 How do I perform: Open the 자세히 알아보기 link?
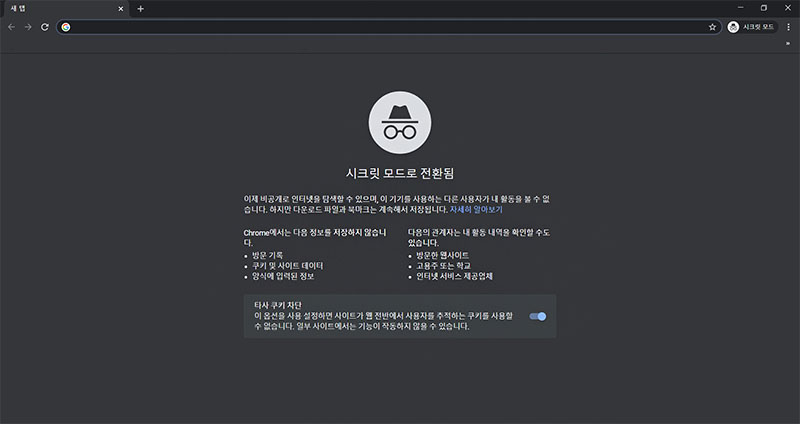point(476,210)
